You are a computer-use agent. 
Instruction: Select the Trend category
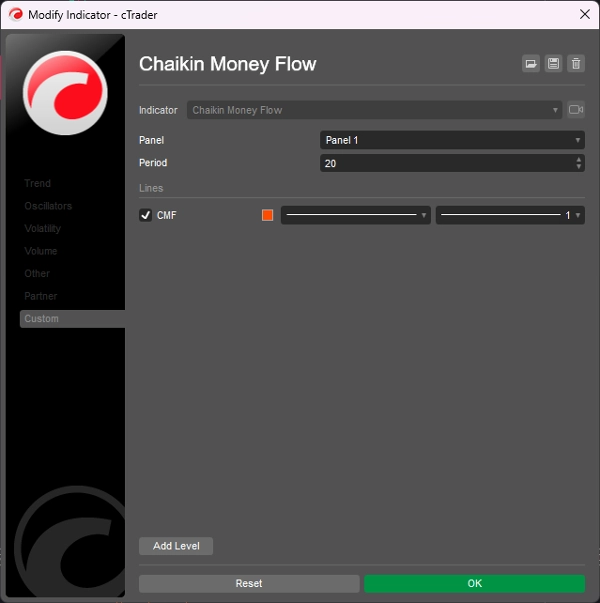[38, 183]
